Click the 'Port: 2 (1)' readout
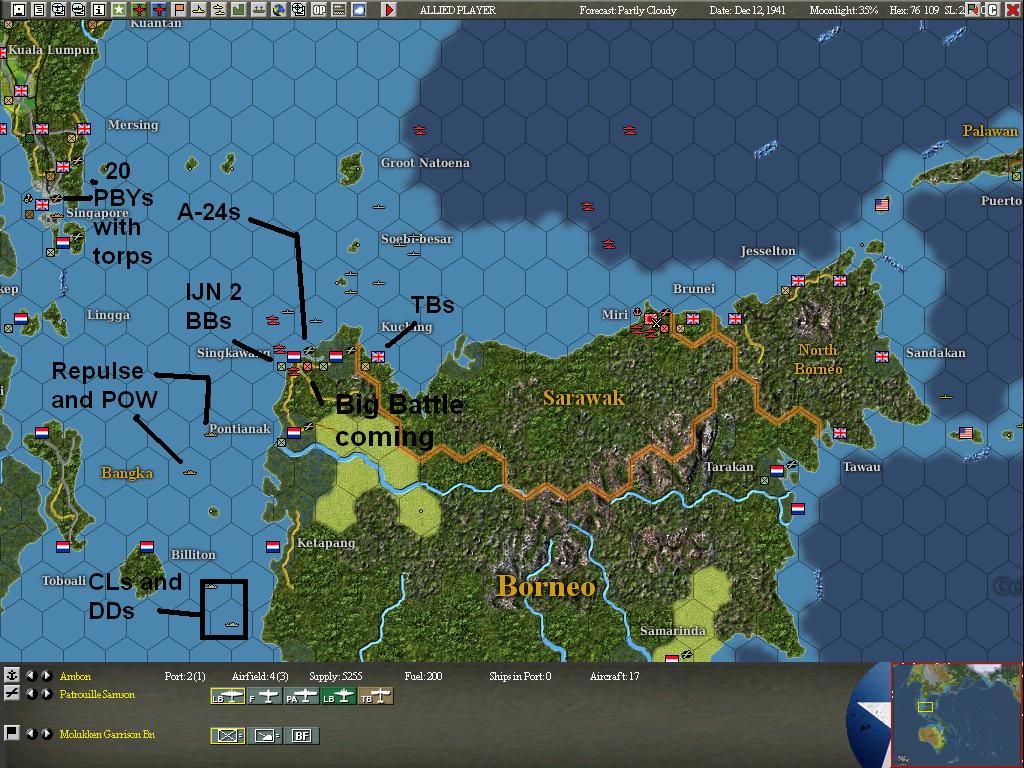 click(x=185, y=676)
